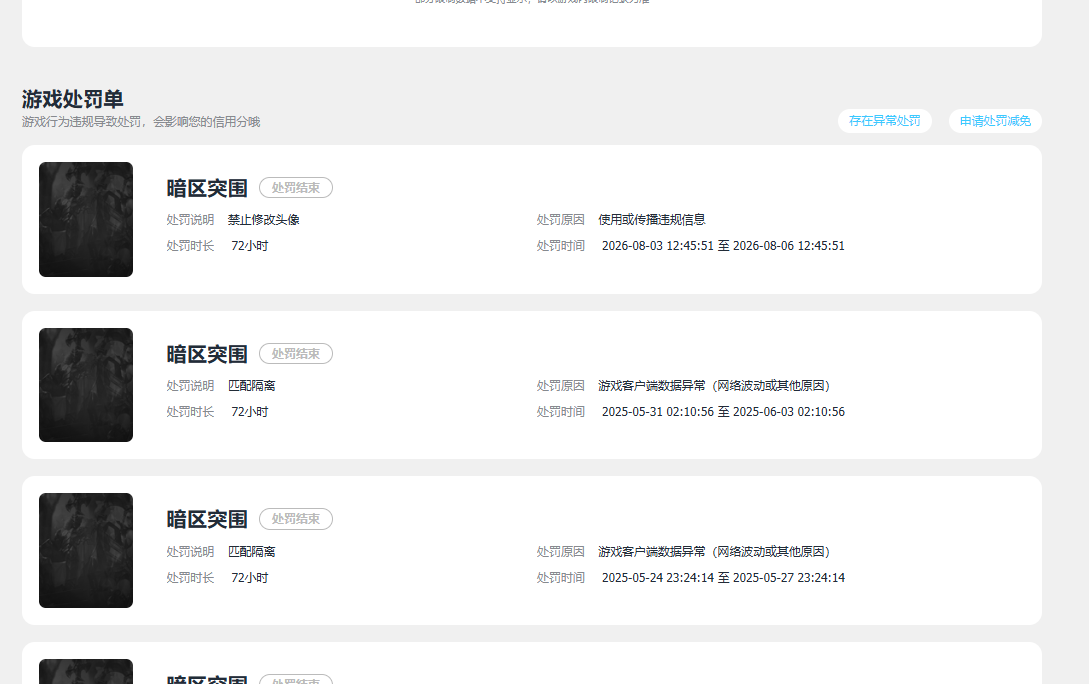Viewport: 1089px width, 684px height.
Task: Select 暗区突围 title on 禁止修改头像 card
Action: tap(207, 188)
